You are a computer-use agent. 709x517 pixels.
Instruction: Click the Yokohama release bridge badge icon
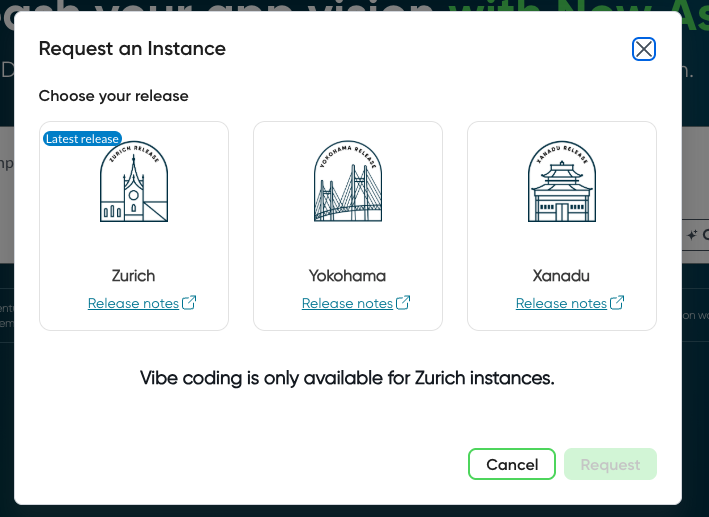point(348,181)
